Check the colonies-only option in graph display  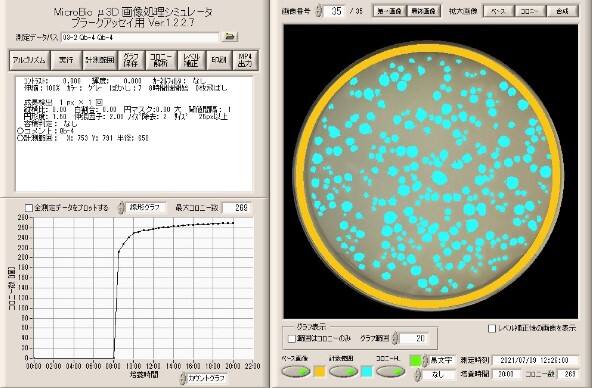(x=292, y=339)
